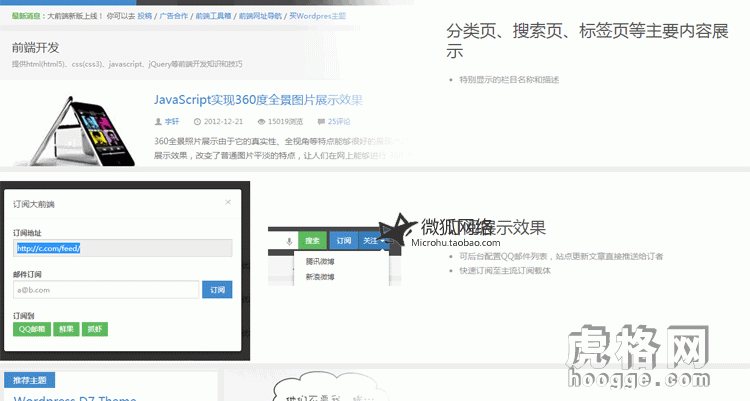Image resolution: width=750 pixels, height=401 pixels.
Task: Expand the 关注 dropdown button
Action: 374,241
